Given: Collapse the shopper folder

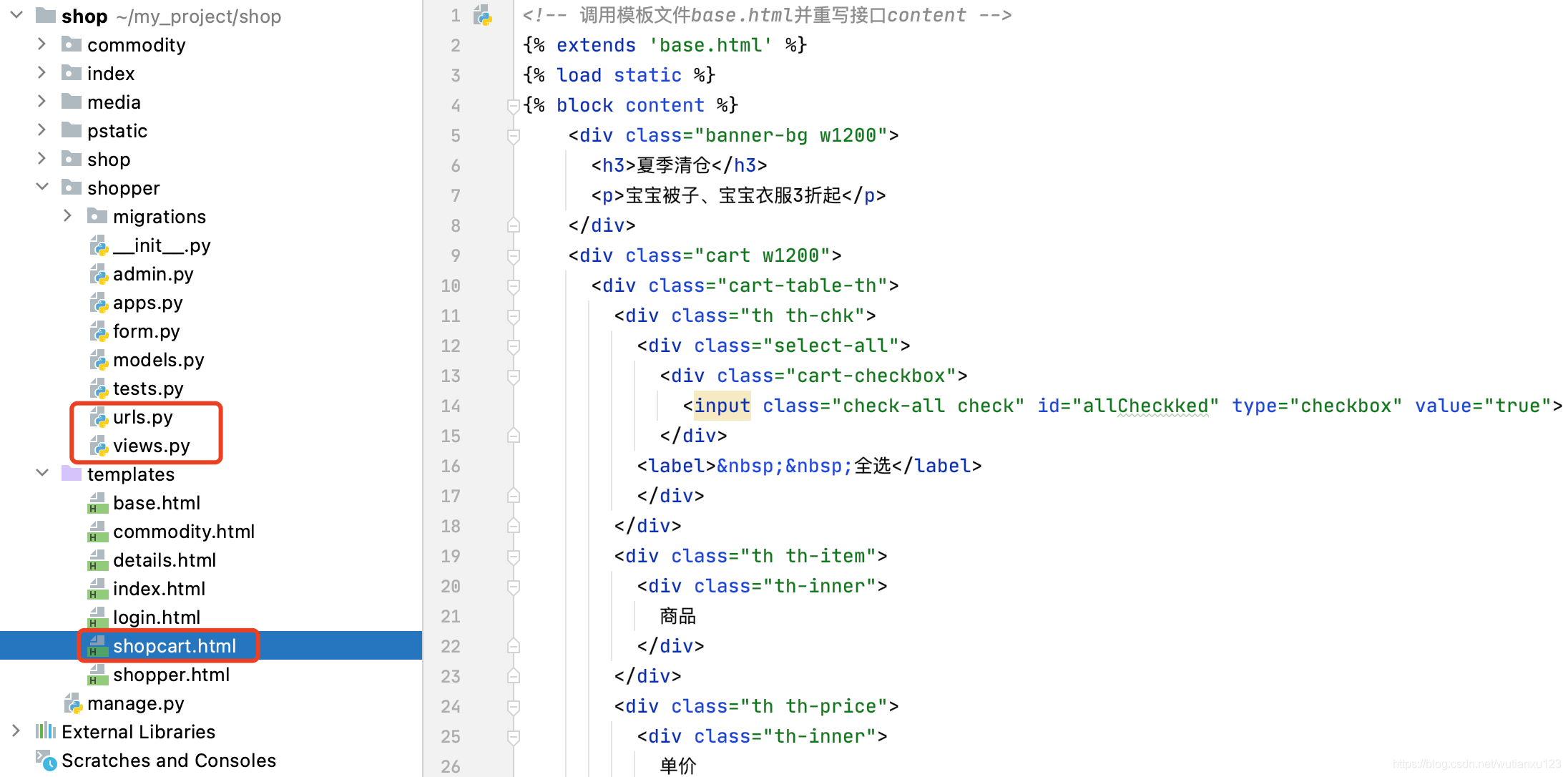Looking at the screenshot, I should click(41, 187).
